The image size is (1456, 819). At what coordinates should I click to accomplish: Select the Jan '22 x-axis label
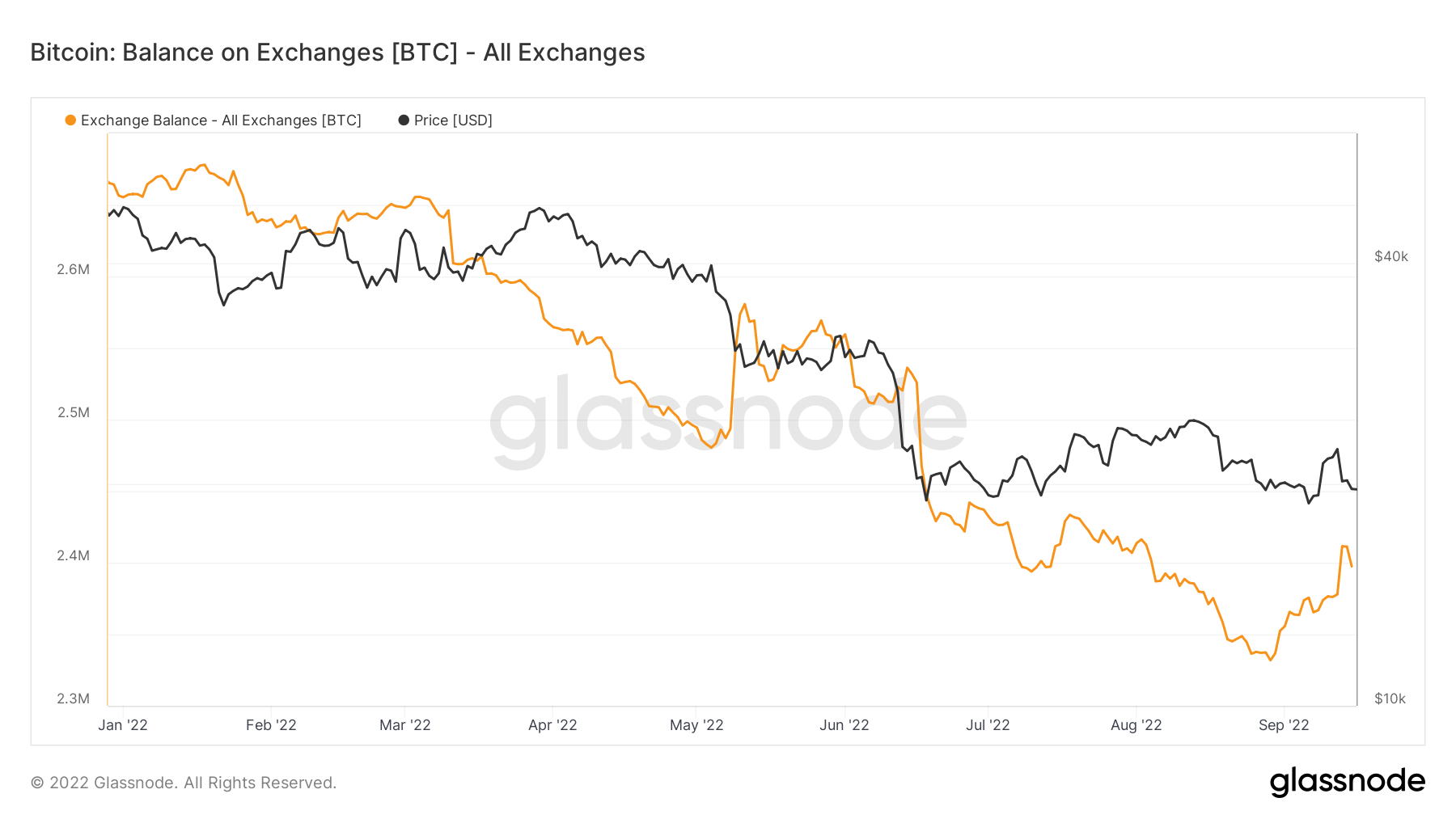pos(123,725)
